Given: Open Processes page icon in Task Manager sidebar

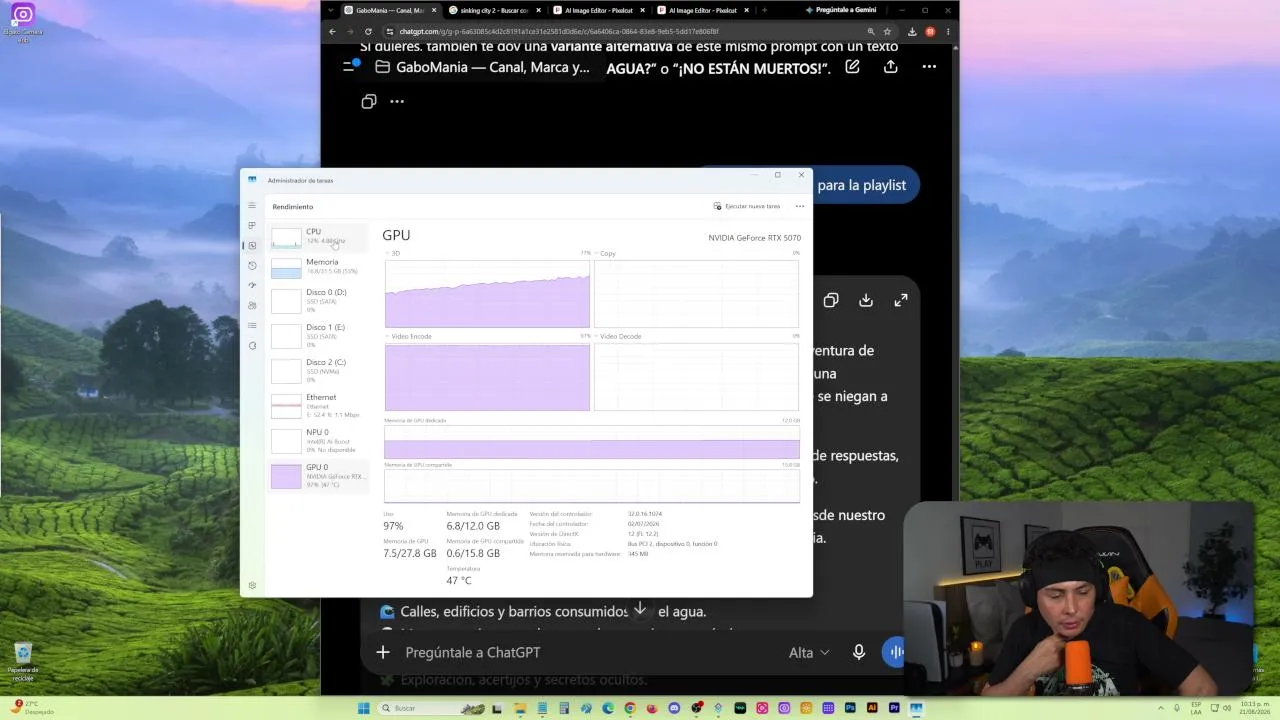Looking at the screenshot, I should click(252, 225).
